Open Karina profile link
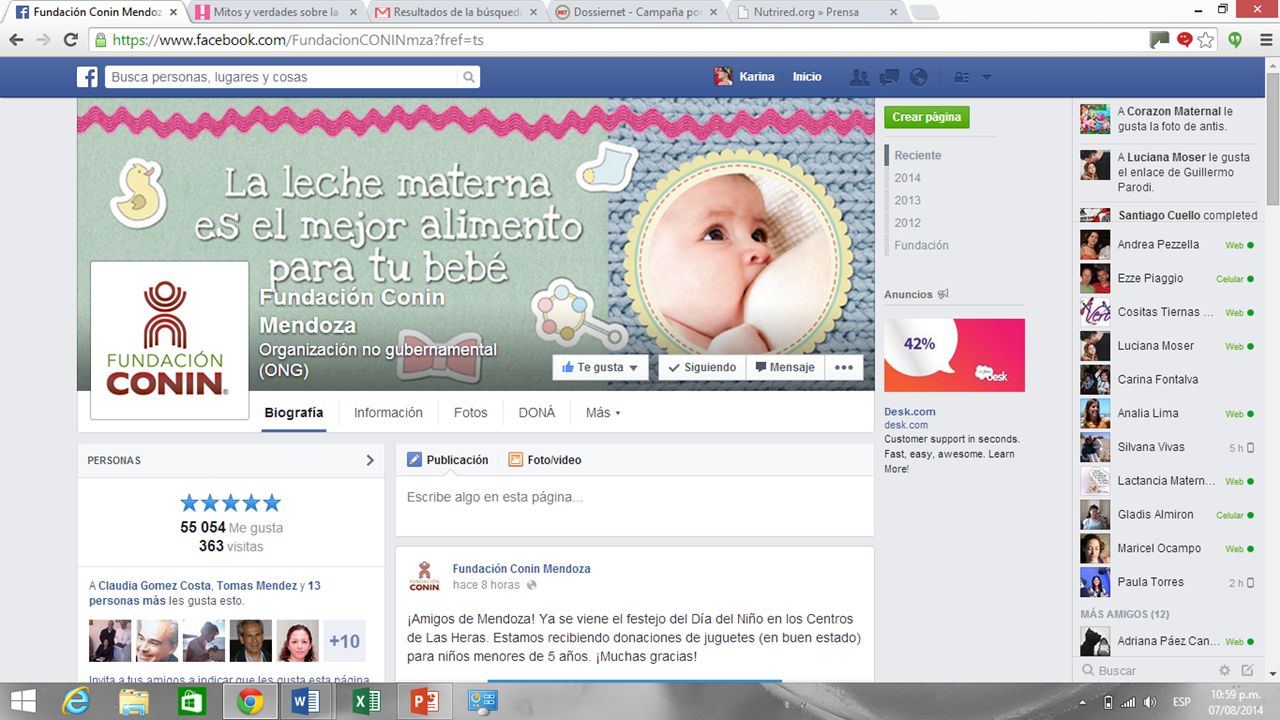This screenshot has height=720, width=1280. pos(745,77)
